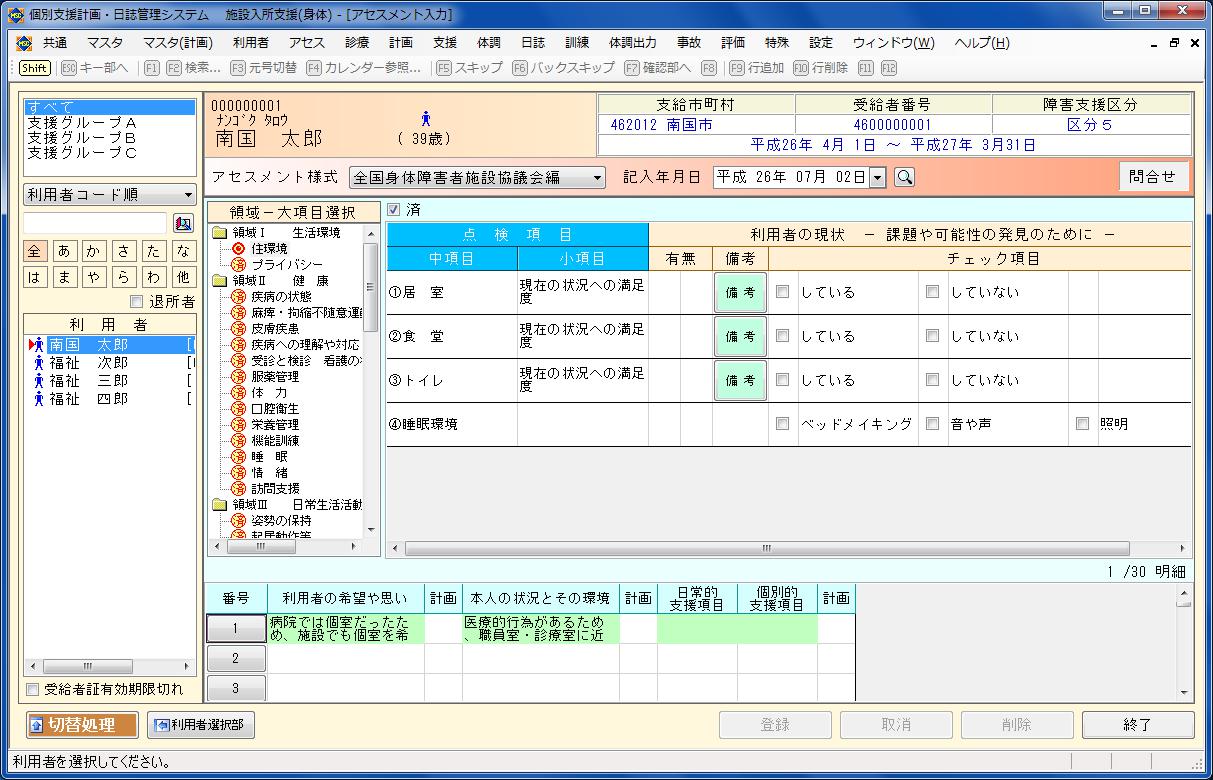
Task: Expand the アセスメント様式 dropdown
Action: (x=598, y=178)
